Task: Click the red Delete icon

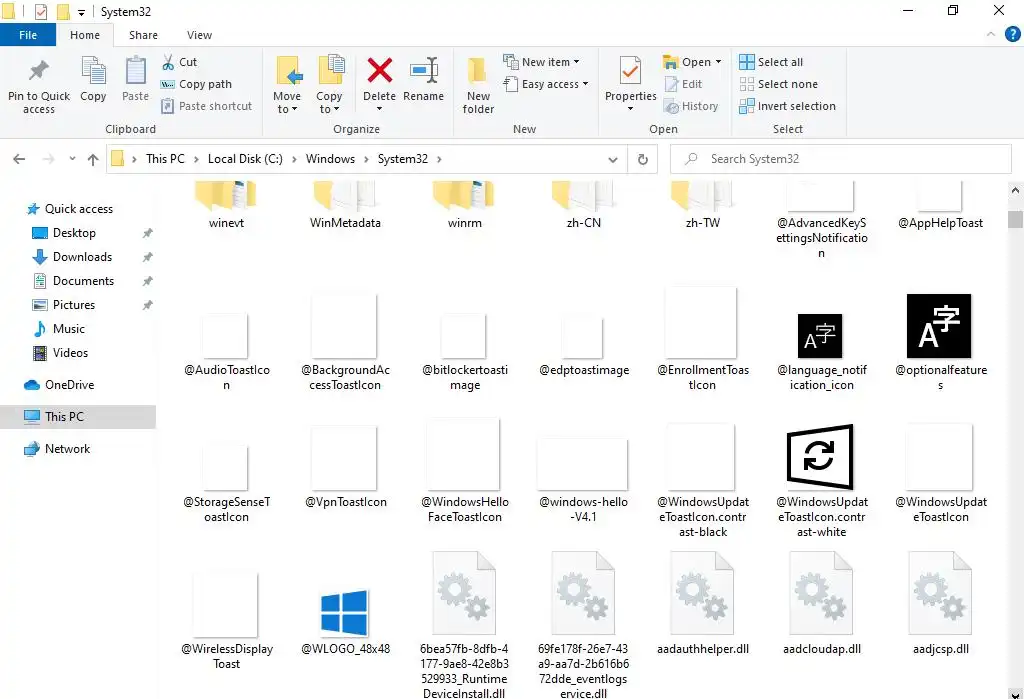Action: (x=379, y=71)
